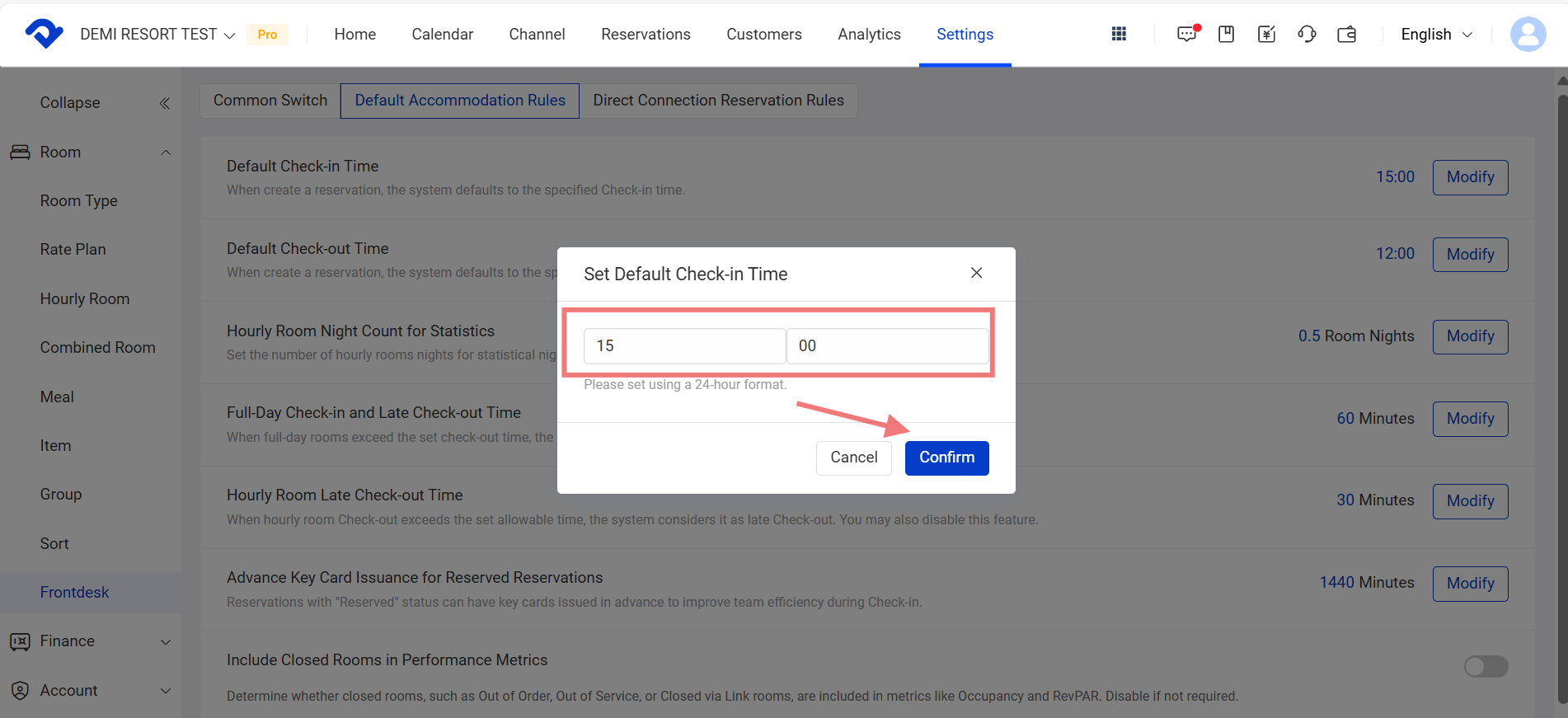Click the hour input field showing 15
Screen dimensions: 1568x718
click(684, 346)
